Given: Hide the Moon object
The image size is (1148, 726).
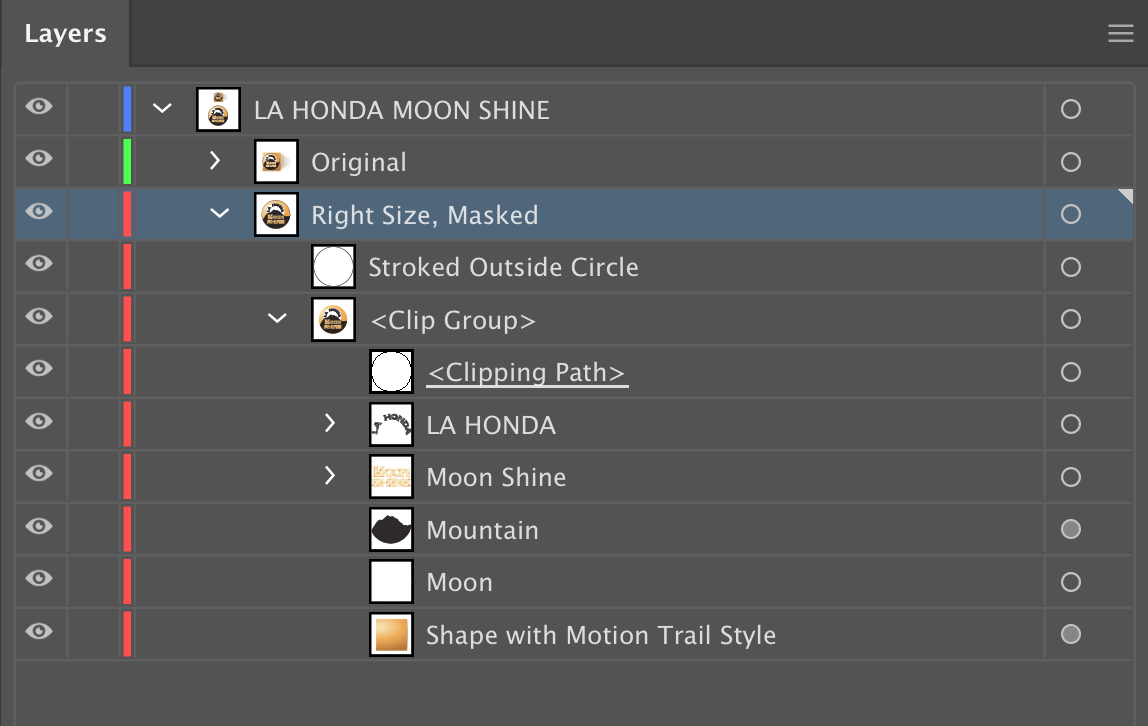Looking at the screenshot, I should coord(40,578).
